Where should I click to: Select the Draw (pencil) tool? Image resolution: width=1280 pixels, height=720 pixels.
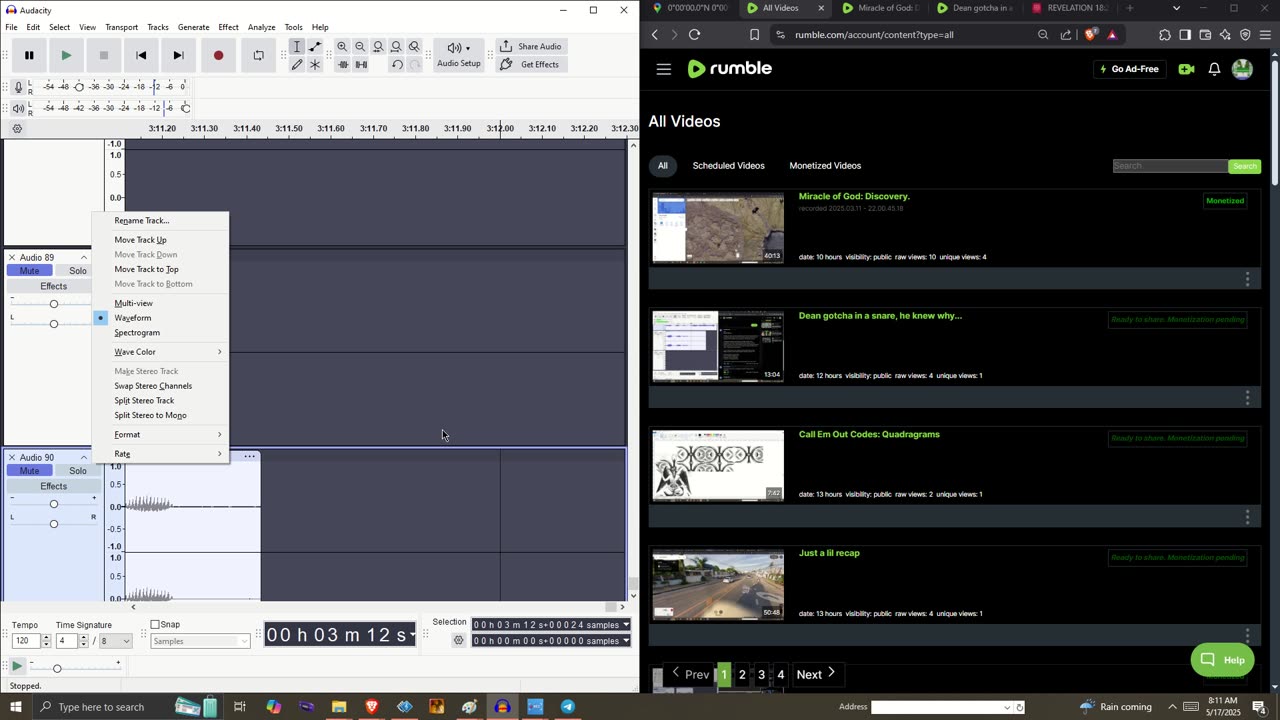pos(297,64)
